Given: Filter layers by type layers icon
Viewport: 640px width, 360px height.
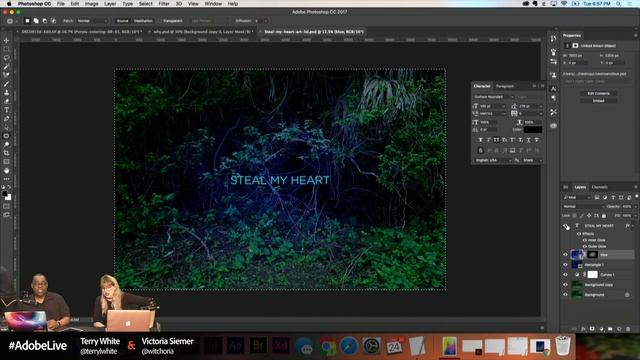Looking at the screenshot, I should click(613, 198).
